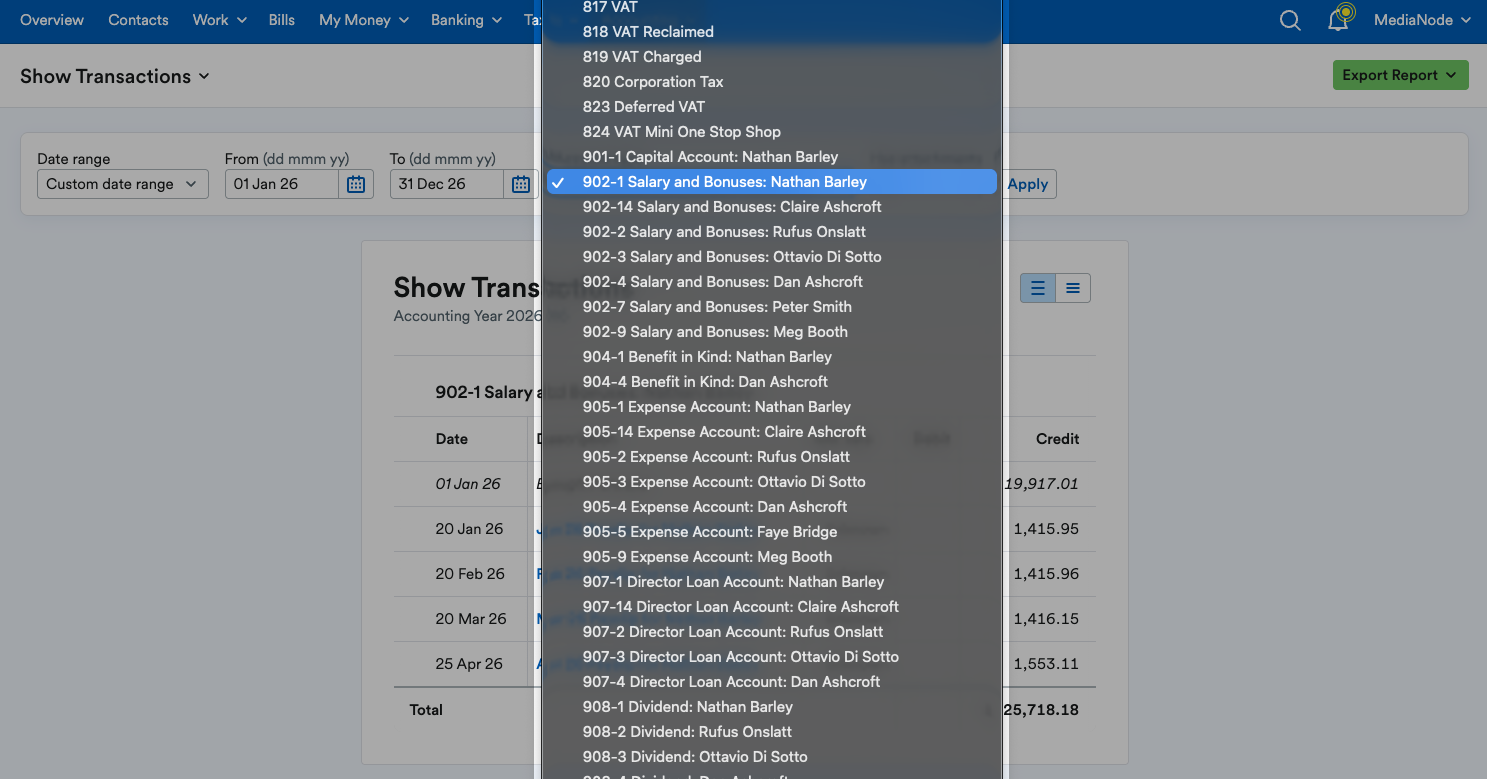This screenshot has height=779, width=1487.
Task: Choose 818 VAT Reclaimed from the list
Action: tap(772, 32)
